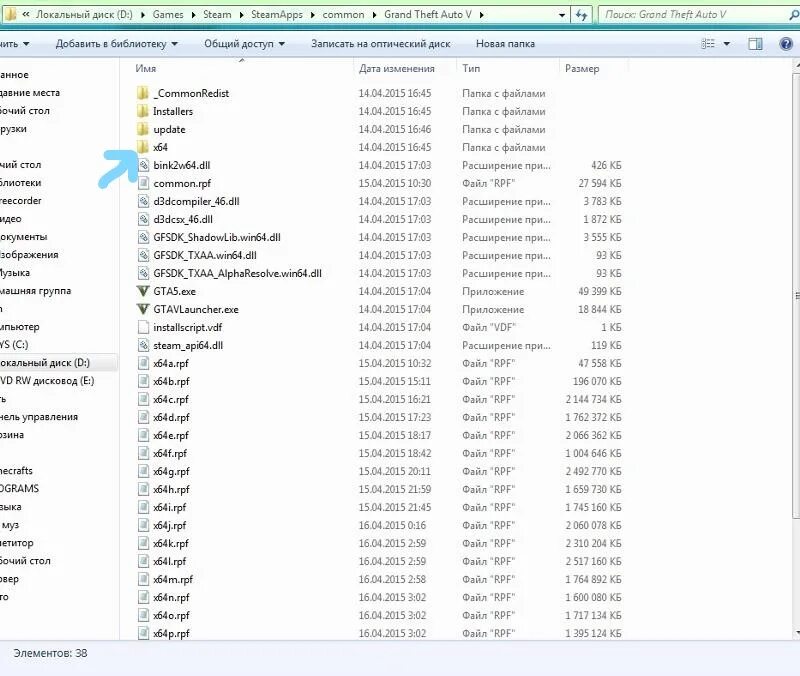
Task: Click the change view icon
Action: [x=708, y=44]
